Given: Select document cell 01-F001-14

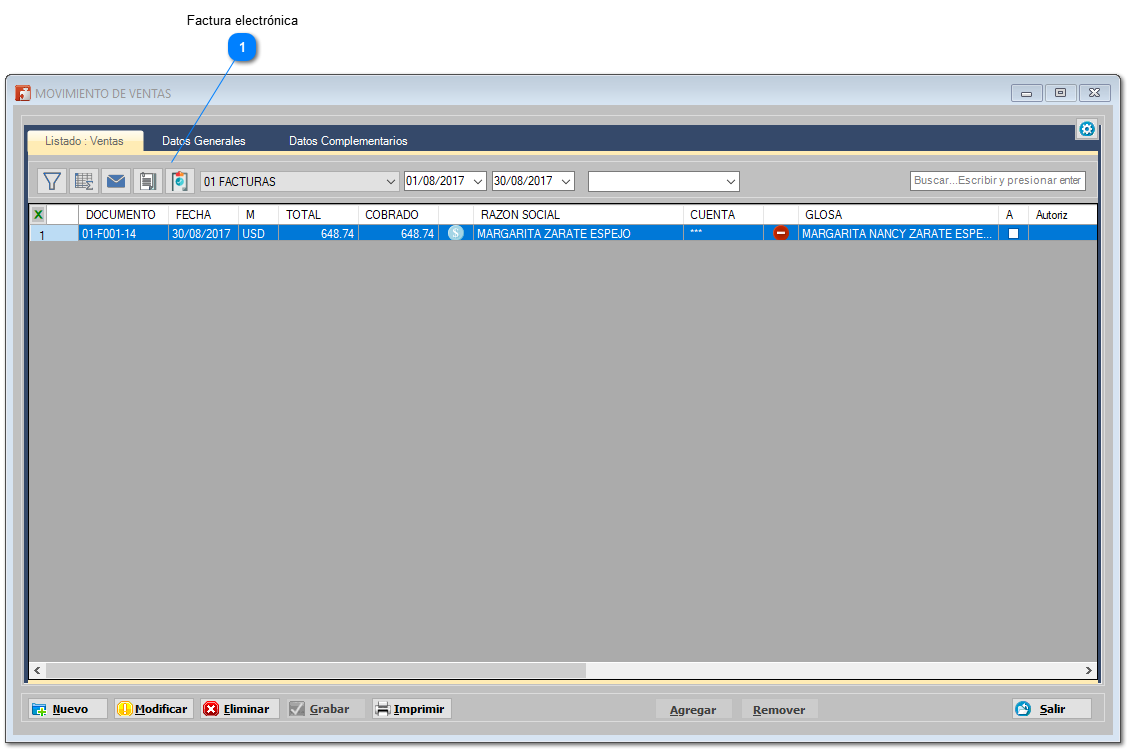Looking at the screenshot, I should [x=123, y=233].
